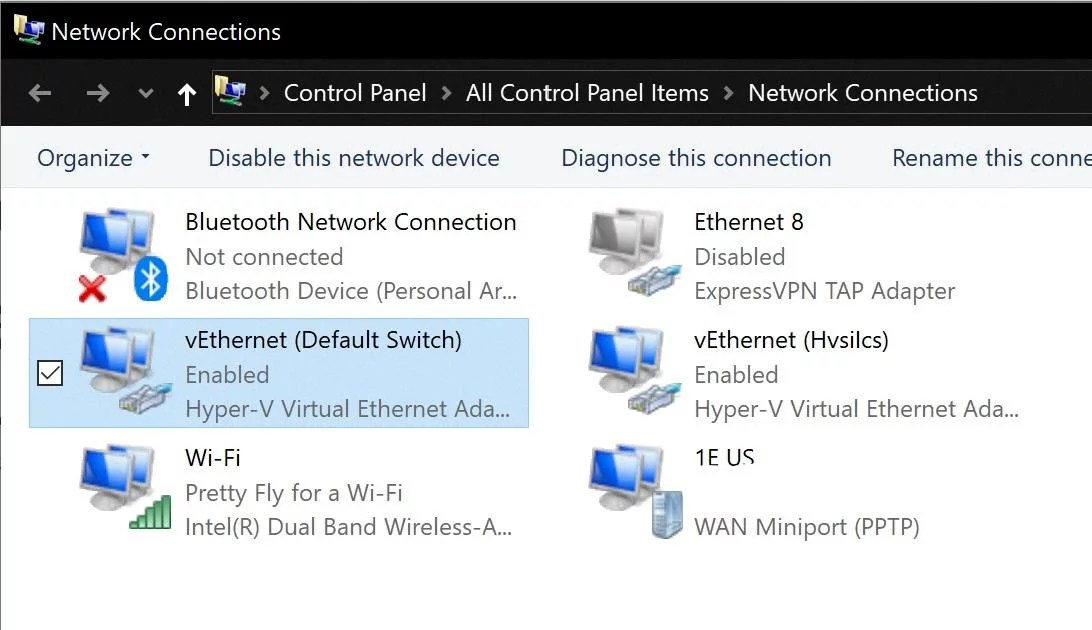Select the Ethernet 8 adapter icon
This screenshot has width=1092, height=630.
[628, 255]
